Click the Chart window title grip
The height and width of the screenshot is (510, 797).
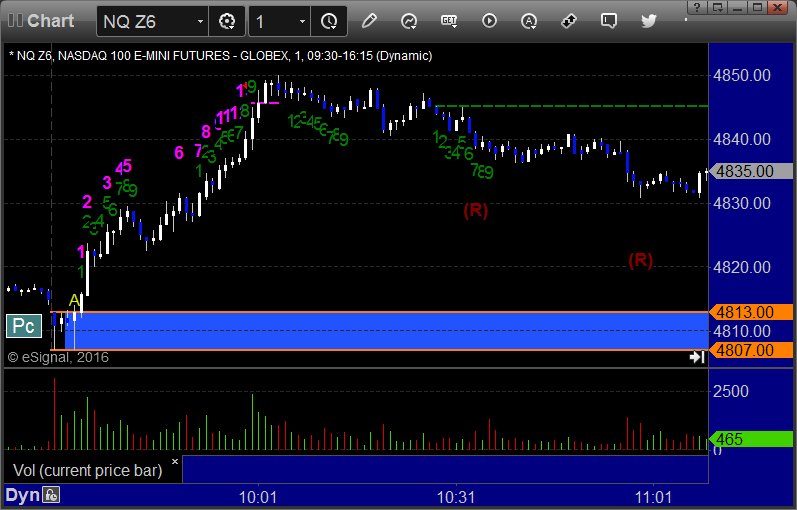tap(15, 21)
